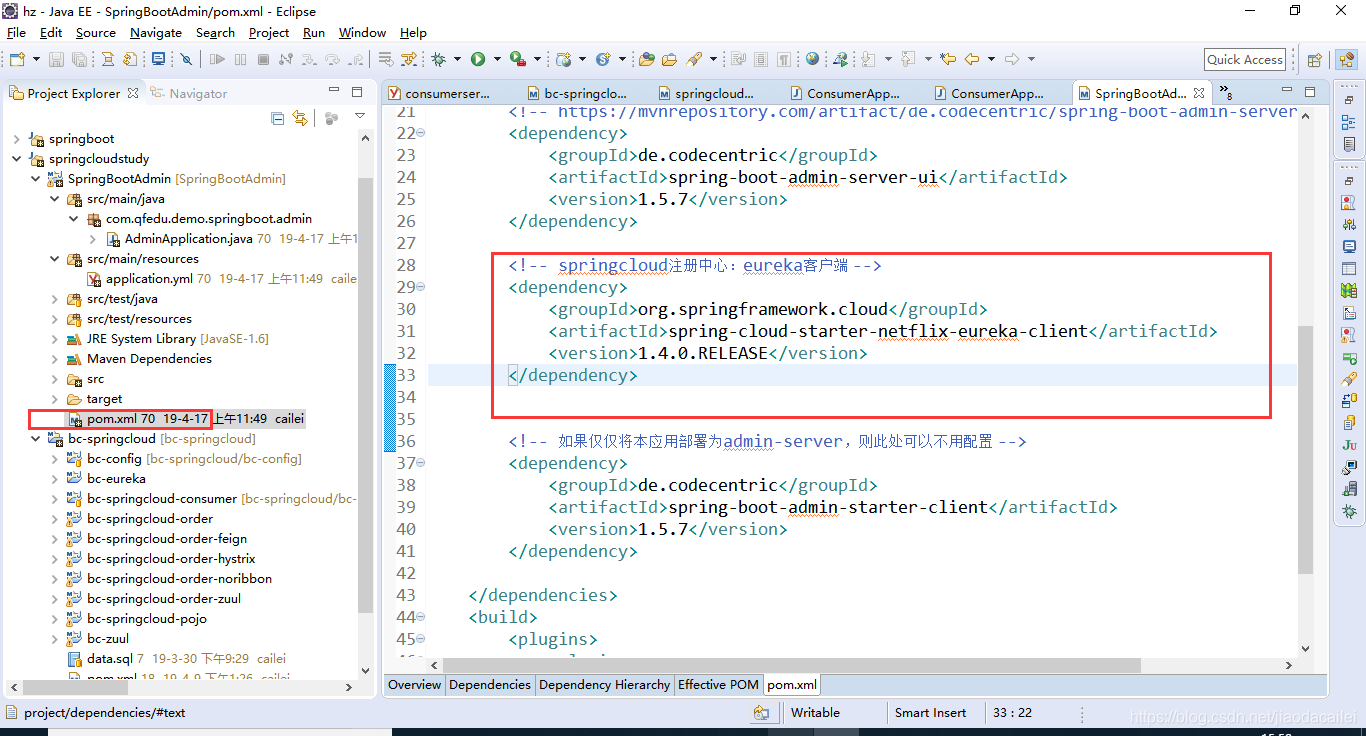Close the SpringBootAd... editor tab
This screenshot has height=736, width=1366.
pos(1201,93)
